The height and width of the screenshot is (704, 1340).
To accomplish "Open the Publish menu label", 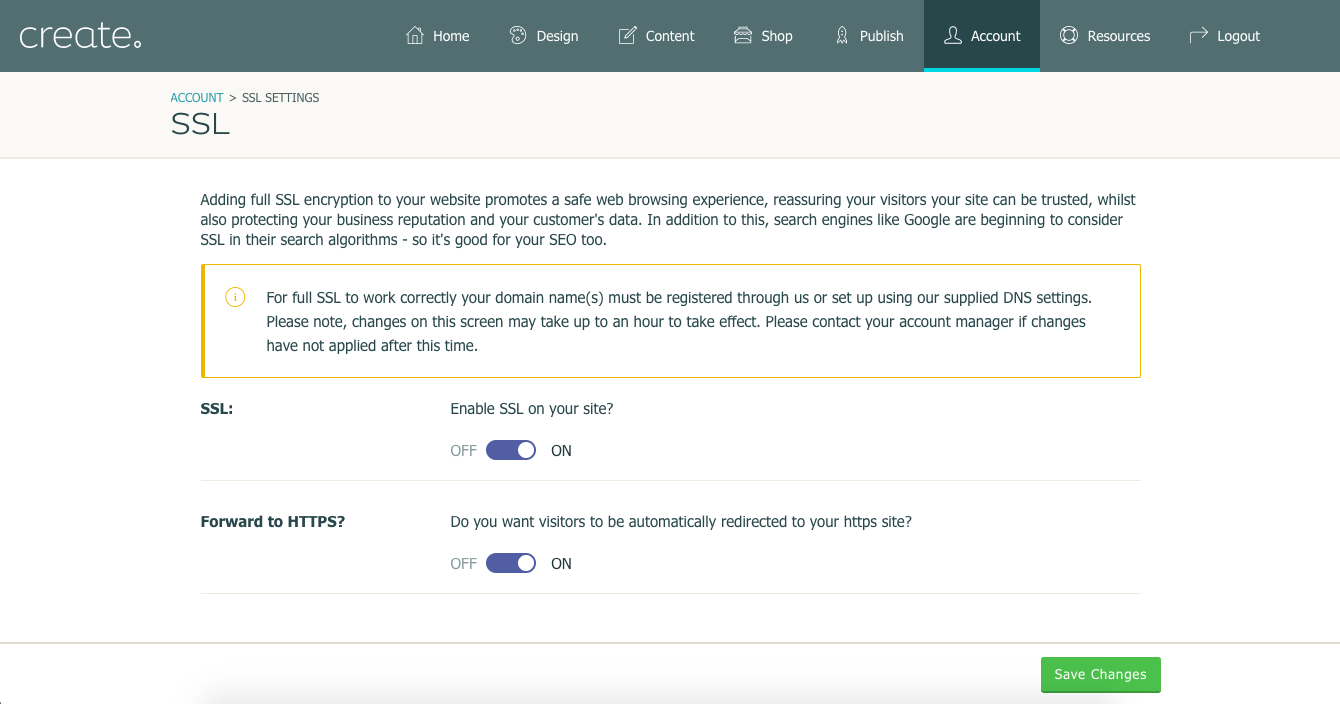I will (x=882, y=36).
